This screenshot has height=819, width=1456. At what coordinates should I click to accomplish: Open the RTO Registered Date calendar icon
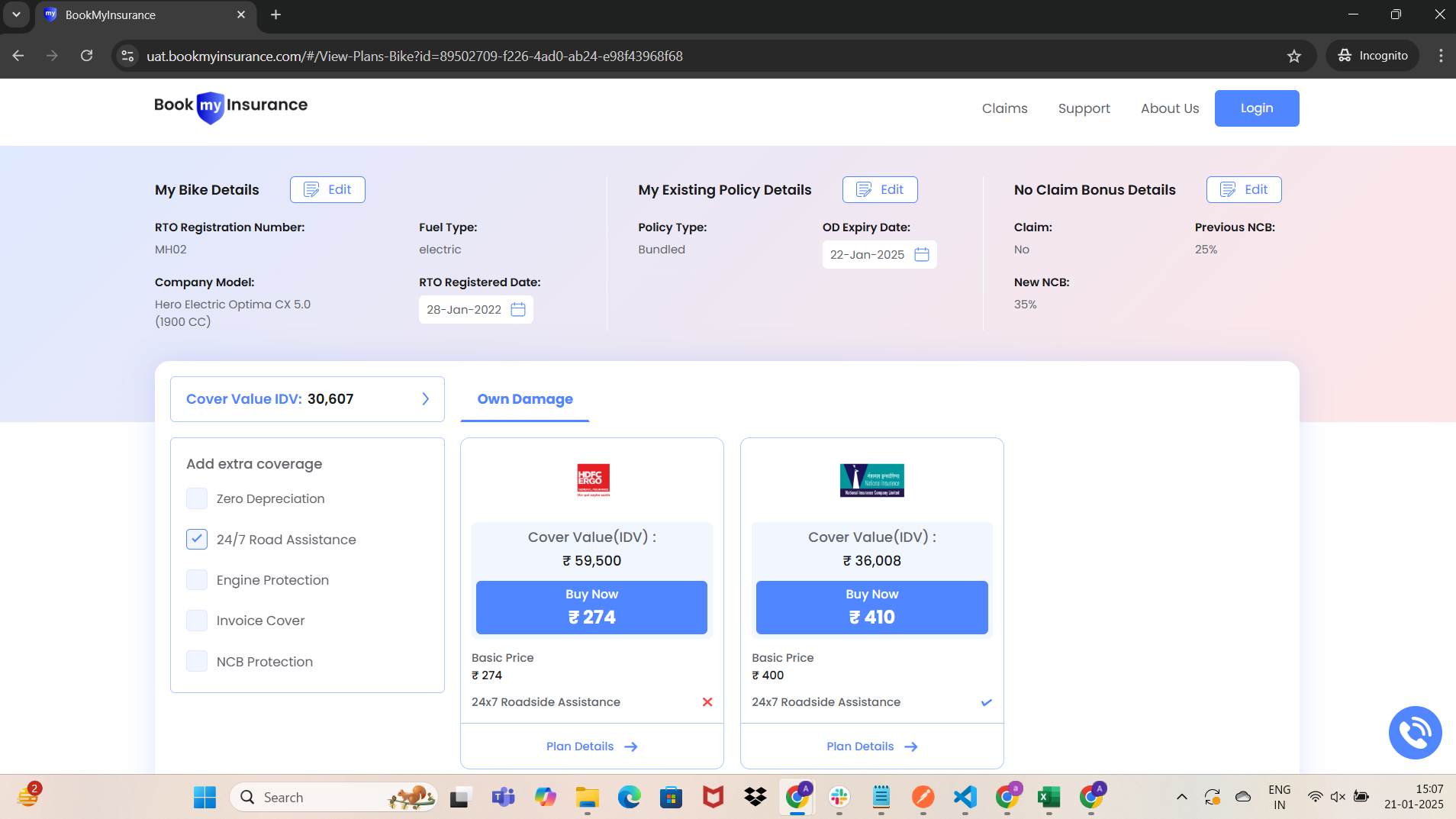point(518,310)
